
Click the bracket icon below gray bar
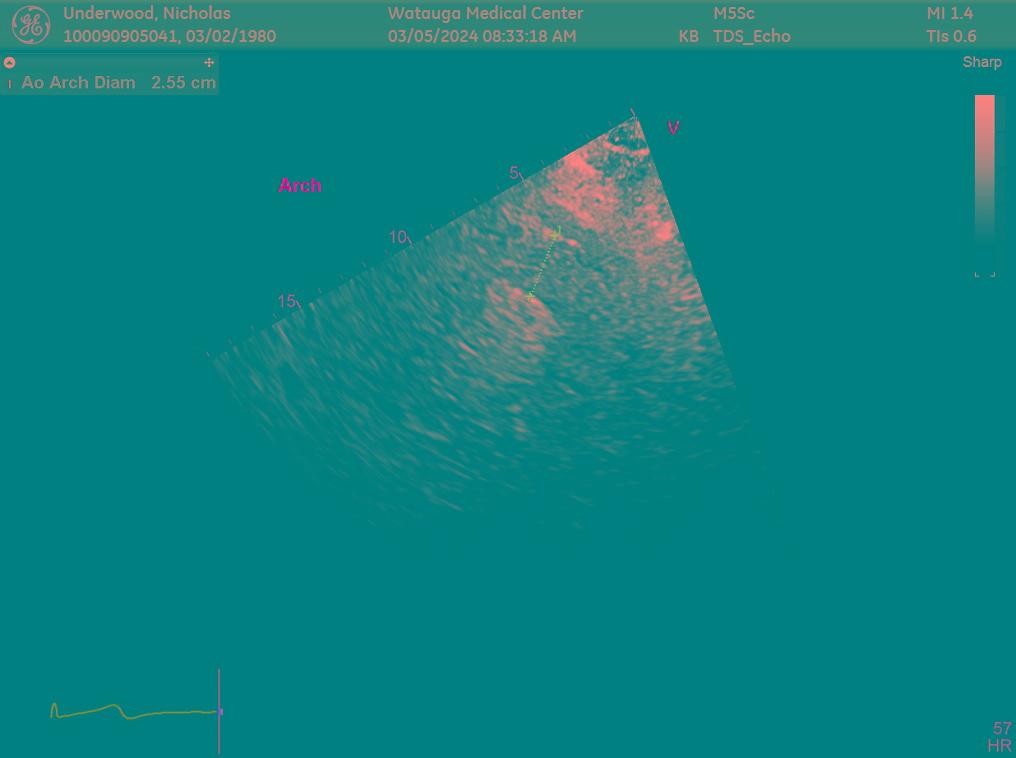(x=984, y=273)
